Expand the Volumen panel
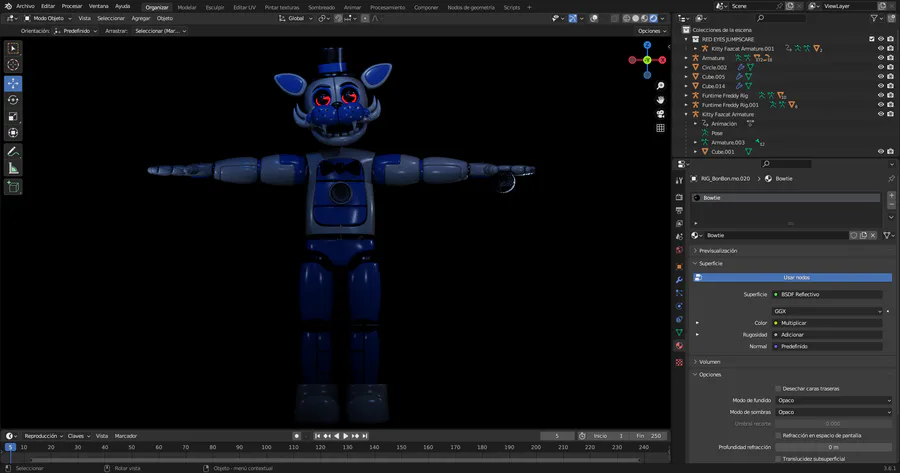Viewport: 900px width, 473px height. pos(707,362)
